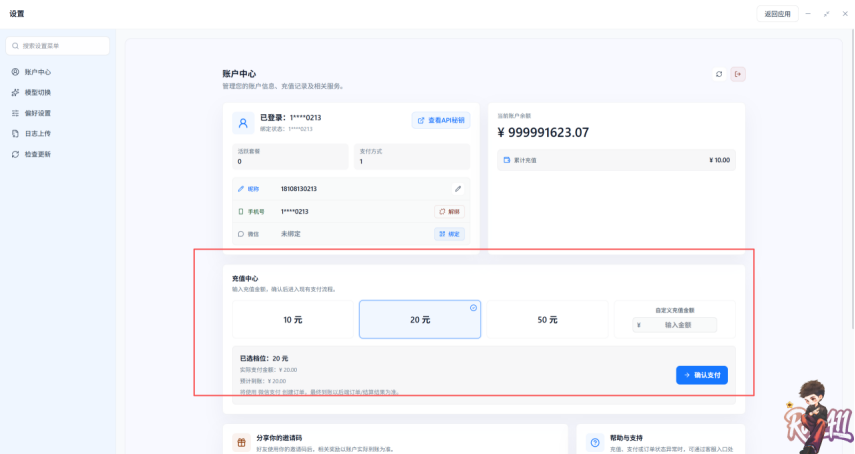Click the 充值中心 heading
This screenshot has height=454, width=855.
245,279
